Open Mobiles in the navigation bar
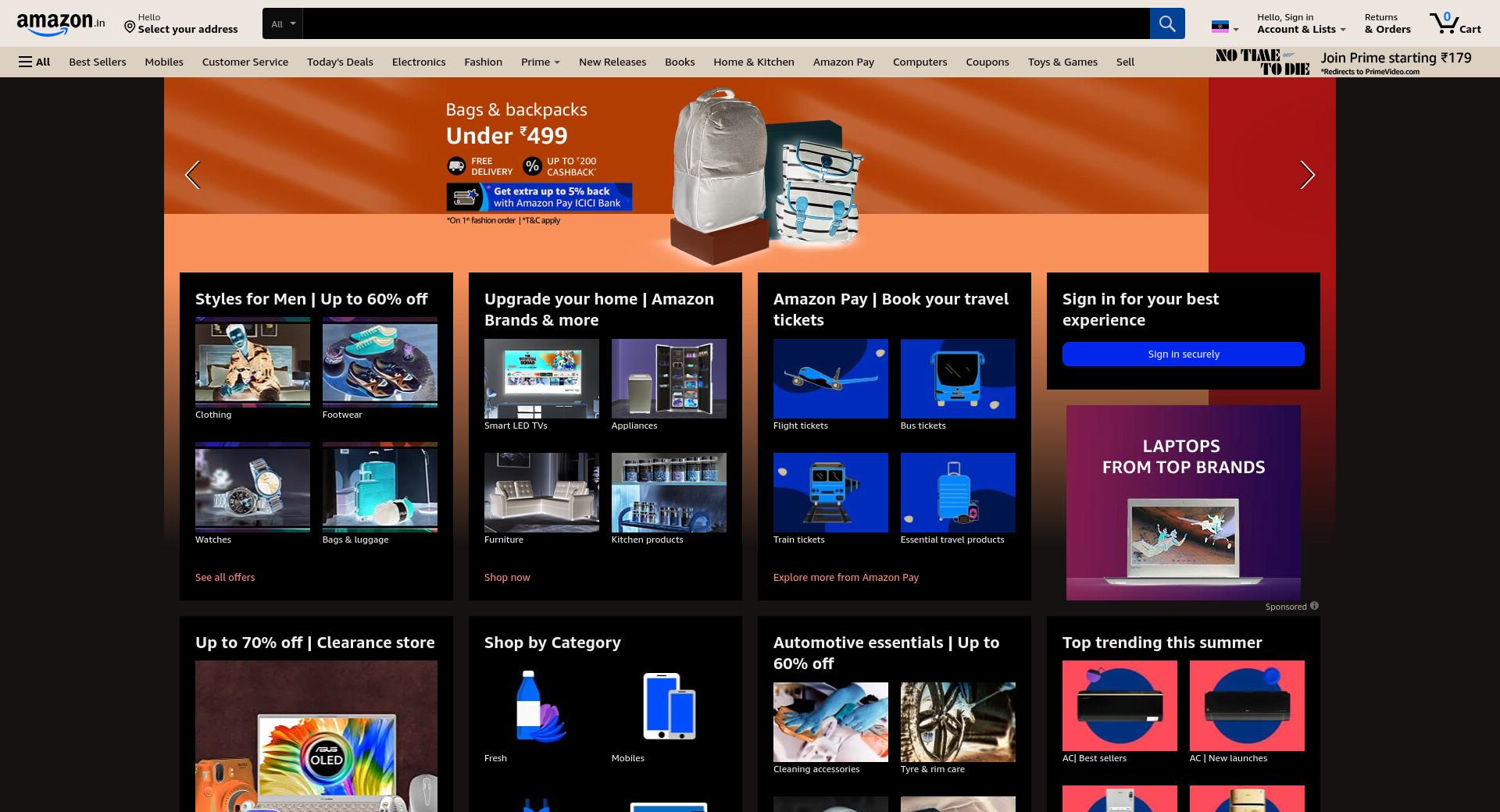1500x812 pixels. [x=164, y=62]
